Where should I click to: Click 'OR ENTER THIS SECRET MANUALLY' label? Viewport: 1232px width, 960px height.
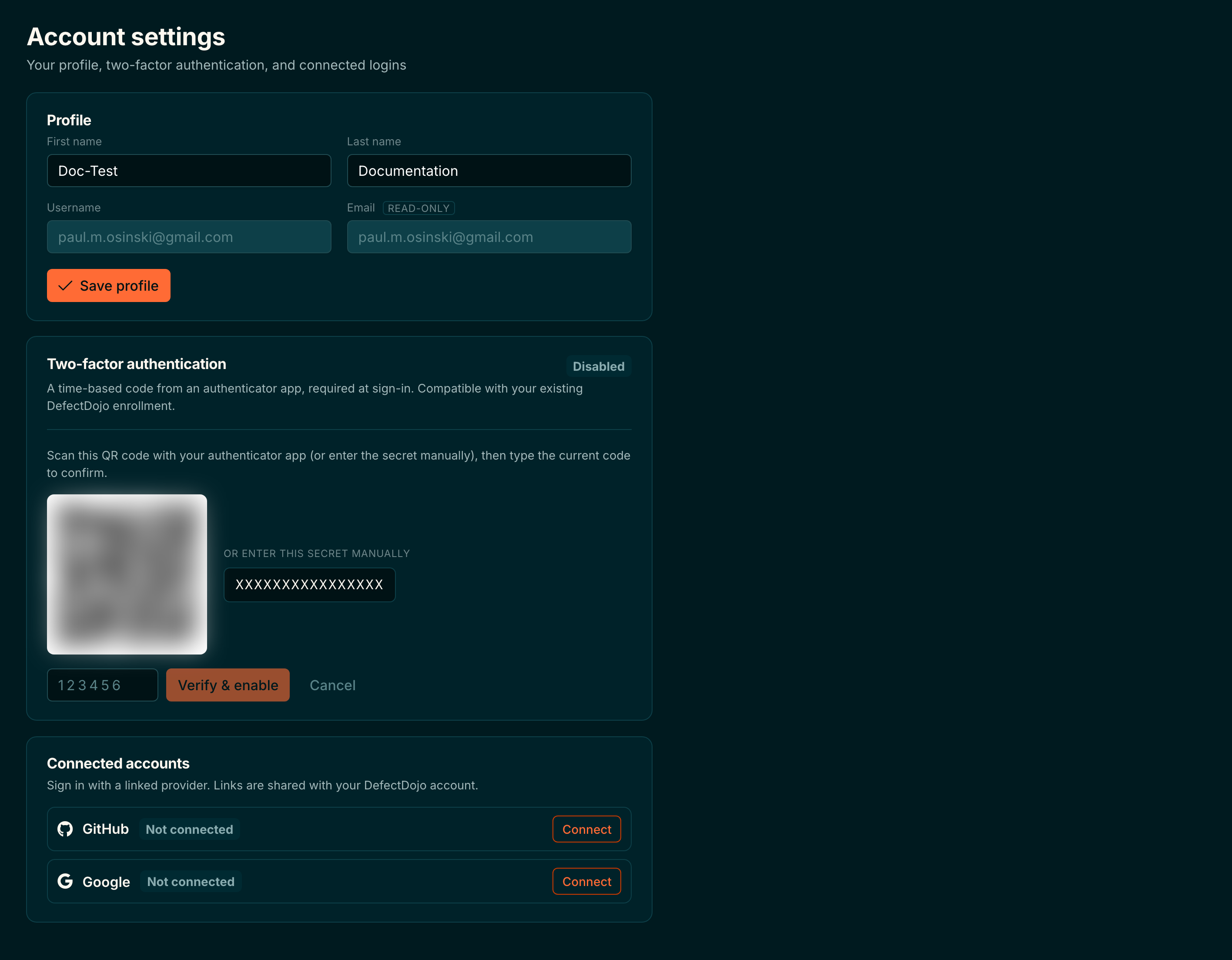tap(317, 554)
